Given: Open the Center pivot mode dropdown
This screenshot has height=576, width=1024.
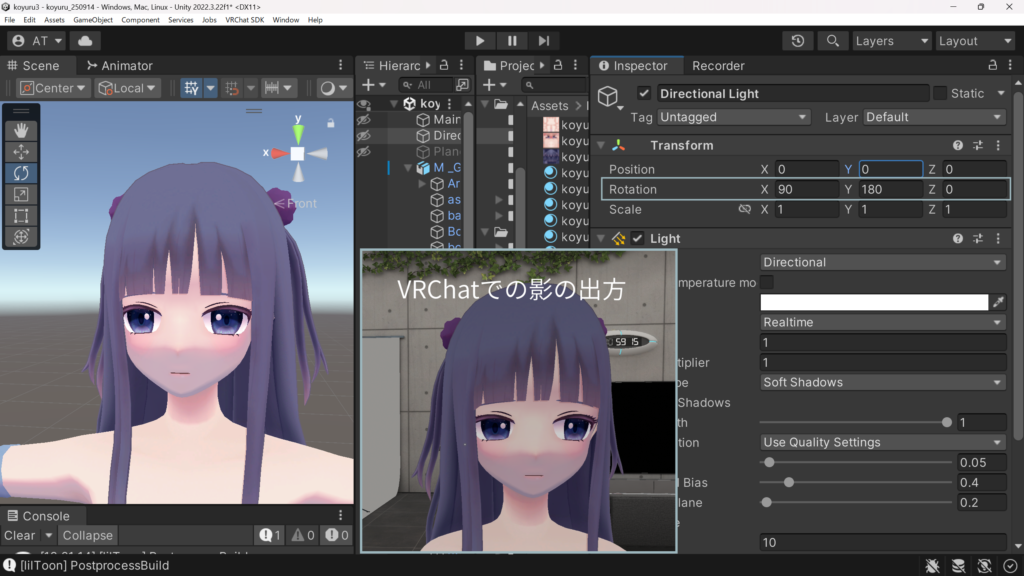Looking at the screenshot, I should (52, 88).
